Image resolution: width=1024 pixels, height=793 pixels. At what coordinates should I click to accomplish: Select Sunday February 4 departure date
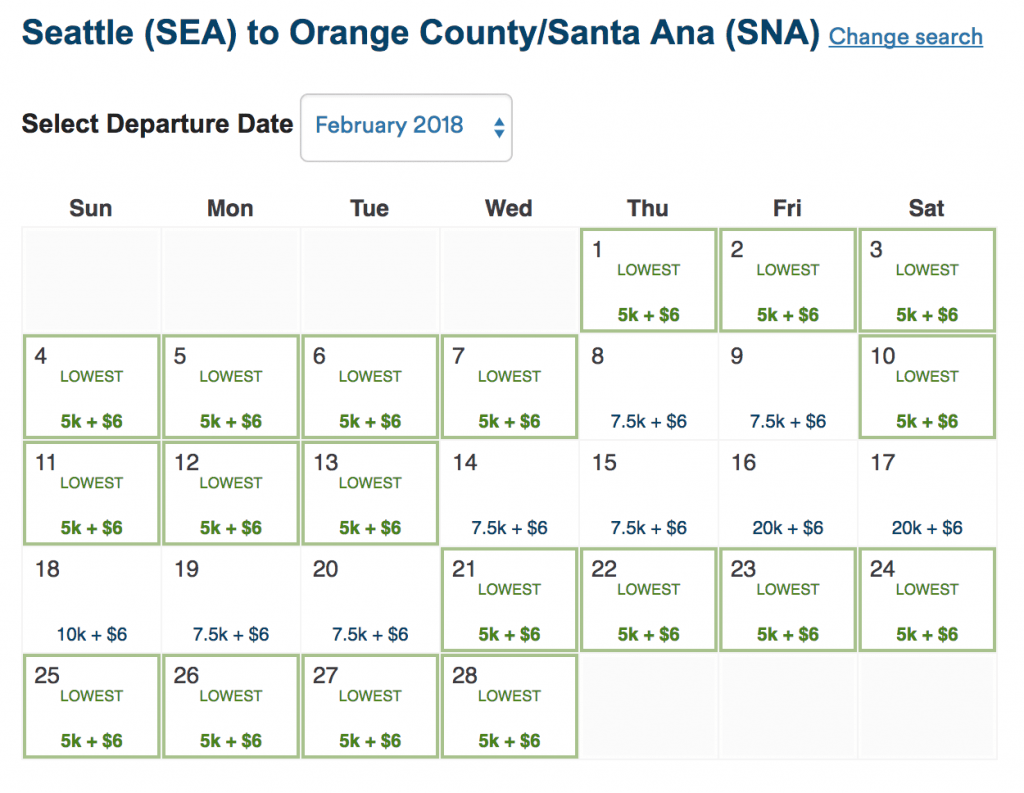[x=91, y=388]
